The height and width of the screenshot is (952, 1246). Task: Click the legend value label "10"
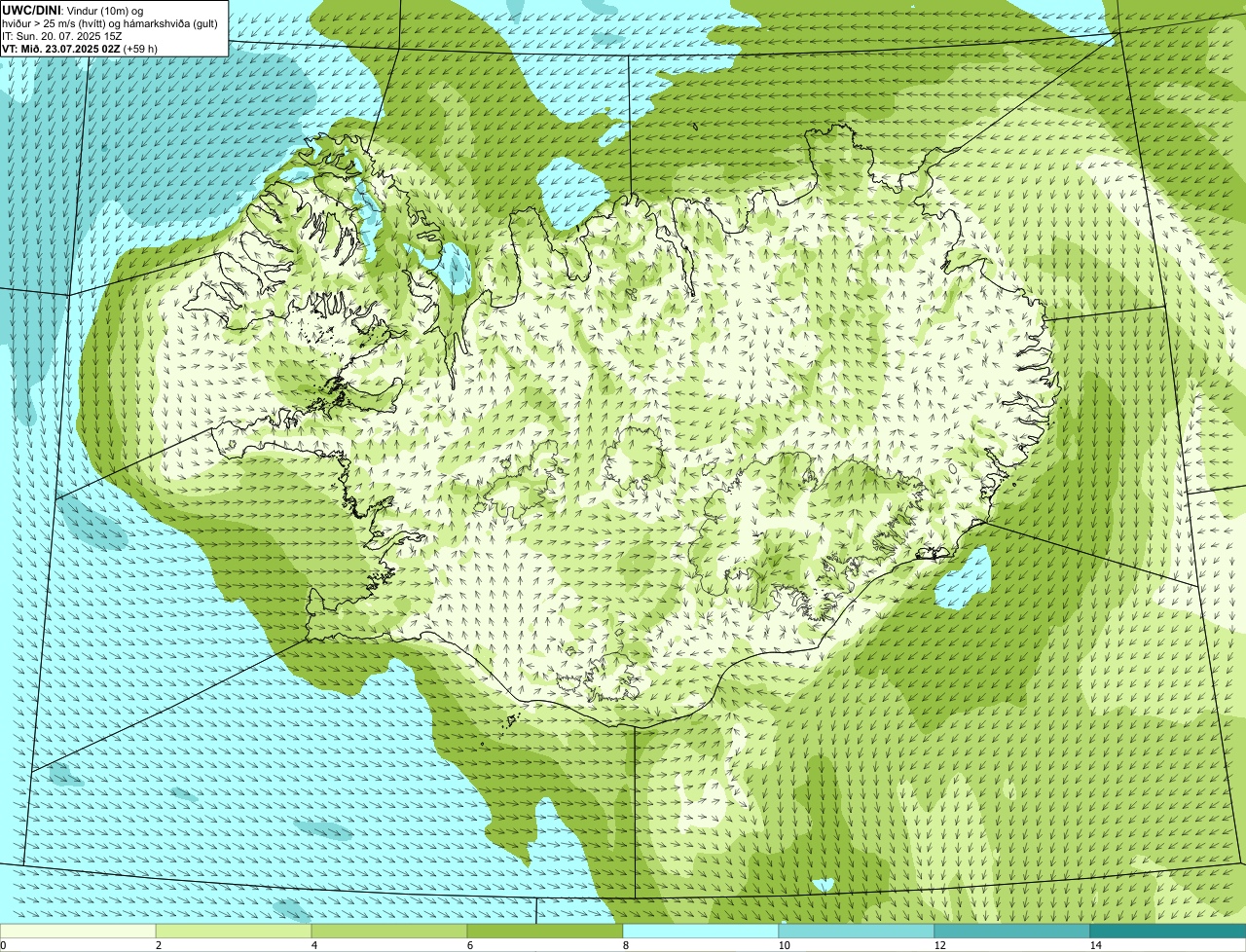(784, 945)
